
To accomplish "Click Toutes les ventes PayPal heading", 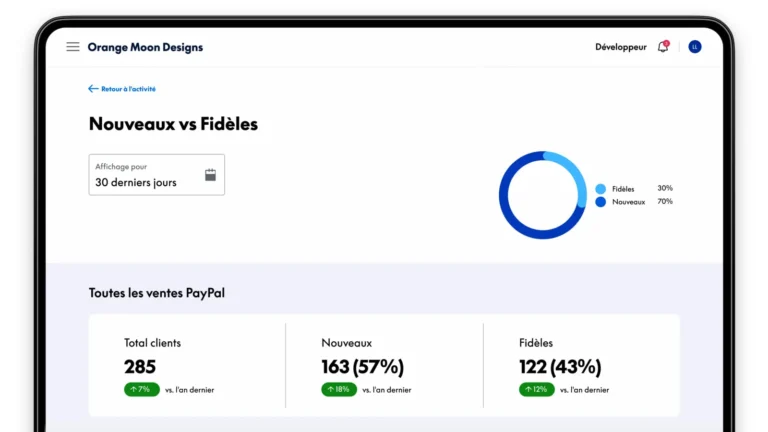I will (x=157, y=293).
